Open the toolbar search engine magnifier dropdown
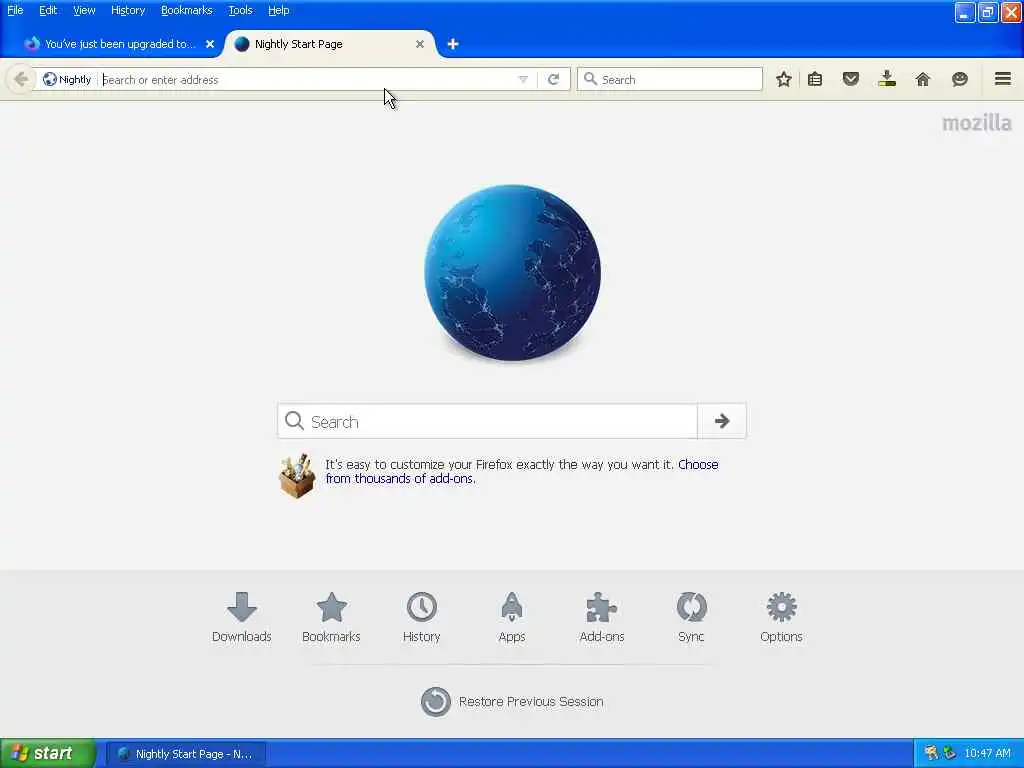 pos(590,79)
